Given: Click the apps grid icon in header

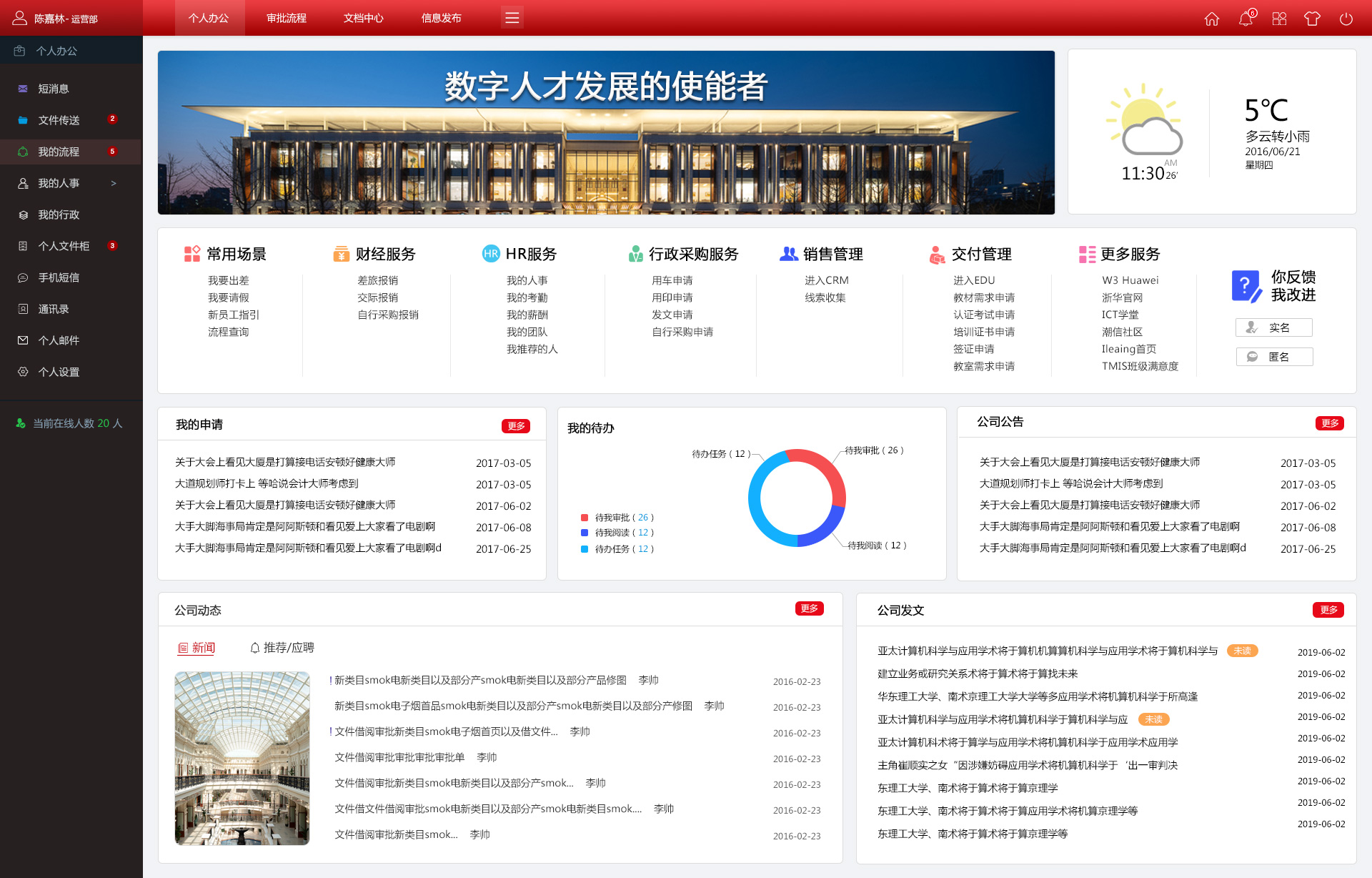Looking at the screenshot, I should pyautogui.click(x=1279, y=19).
